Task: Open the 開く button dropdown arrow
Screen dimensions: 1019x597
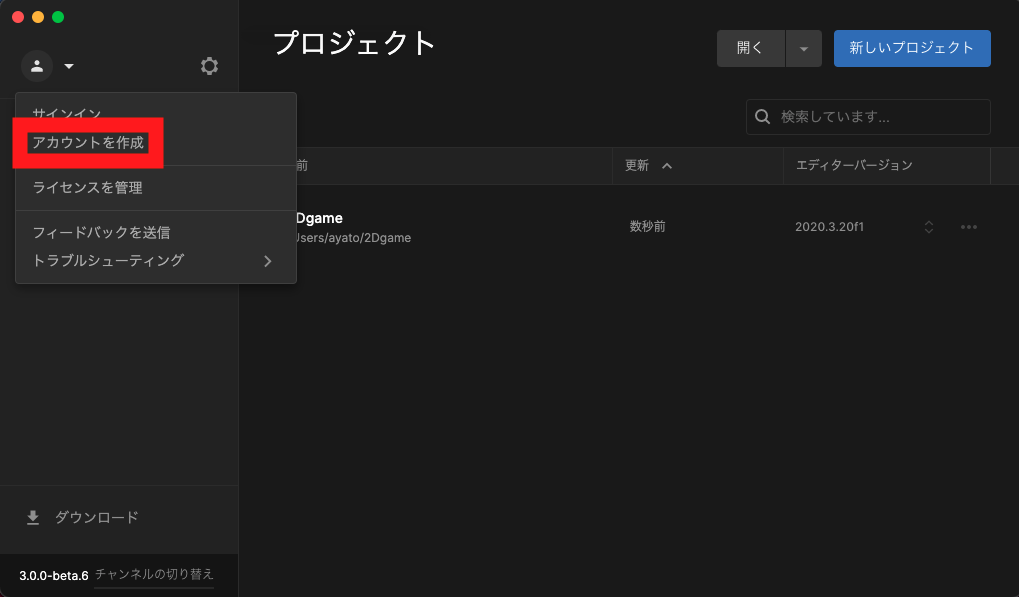Action: pyautogui.click(x=803, y=48)
